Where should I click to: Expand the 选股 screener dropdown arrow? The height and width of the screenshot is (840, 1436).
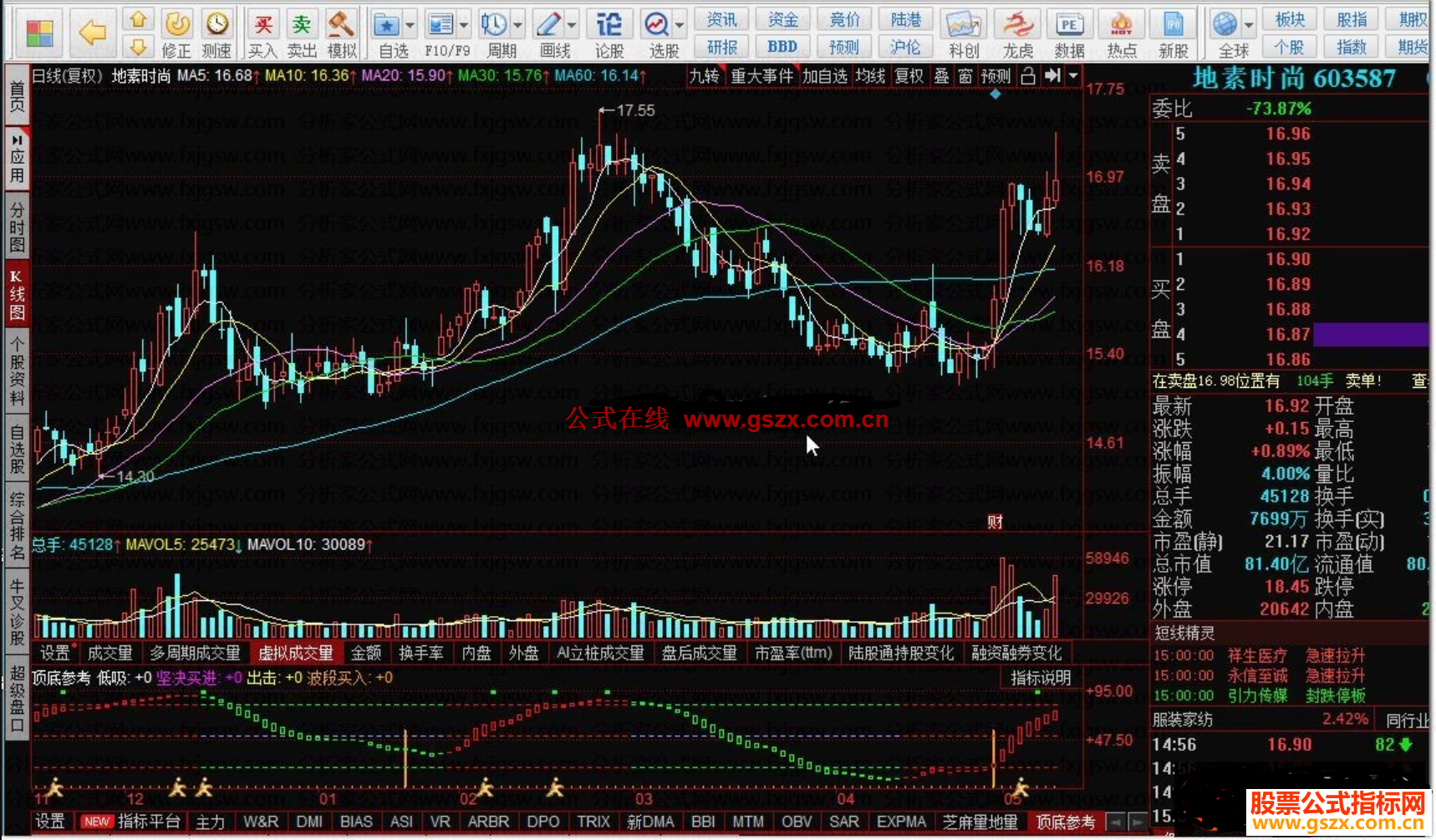point(680,24)
